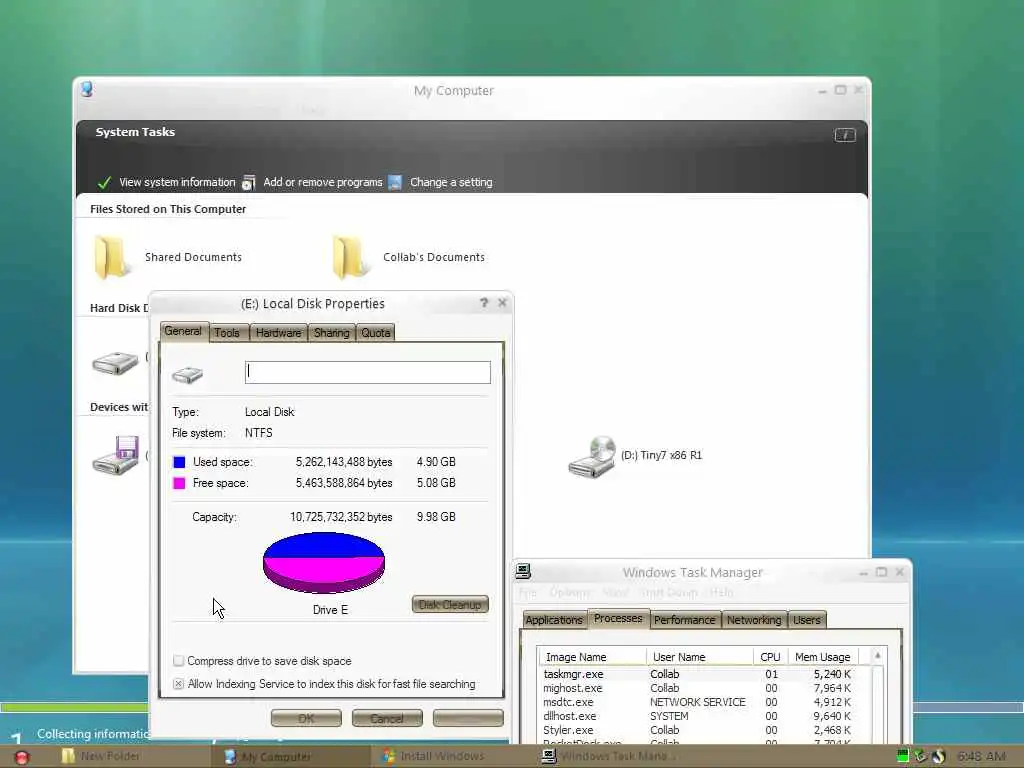Open the Users tab in Task Manager
This screenshot has height=768, width=1024.
tap(807, 620)
